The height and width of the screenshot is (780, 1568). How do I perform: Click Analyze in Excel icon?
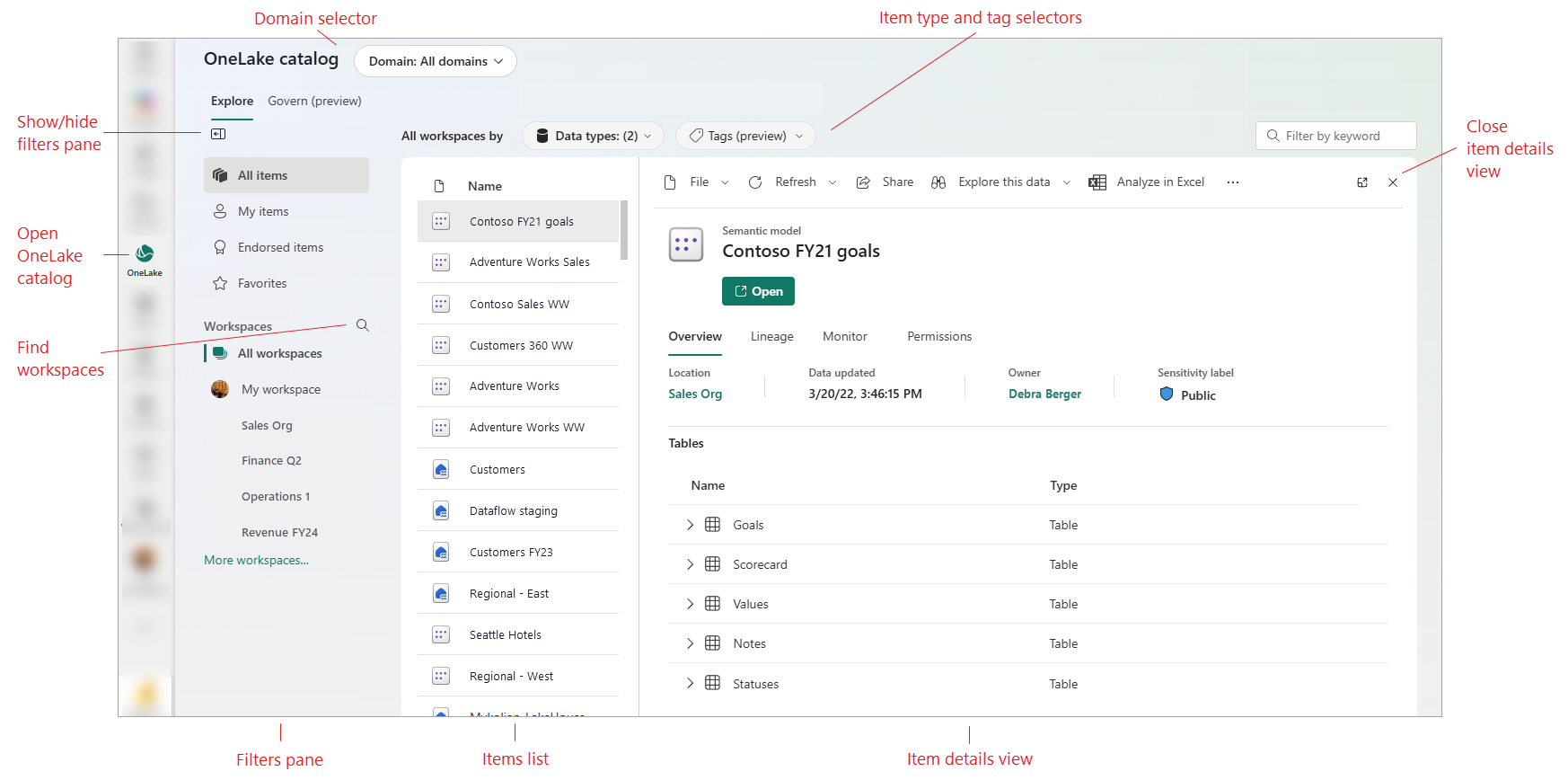click(1097, 182)
